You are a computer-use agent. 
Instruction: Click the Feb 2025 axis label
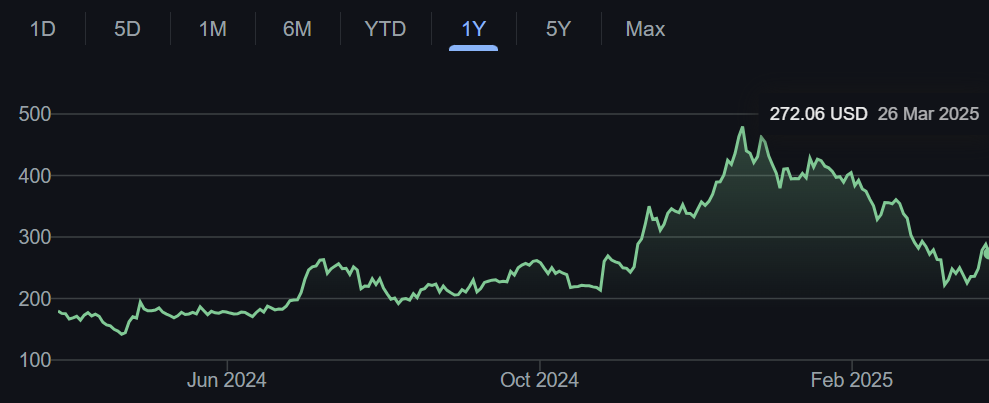tap(851, 380)
